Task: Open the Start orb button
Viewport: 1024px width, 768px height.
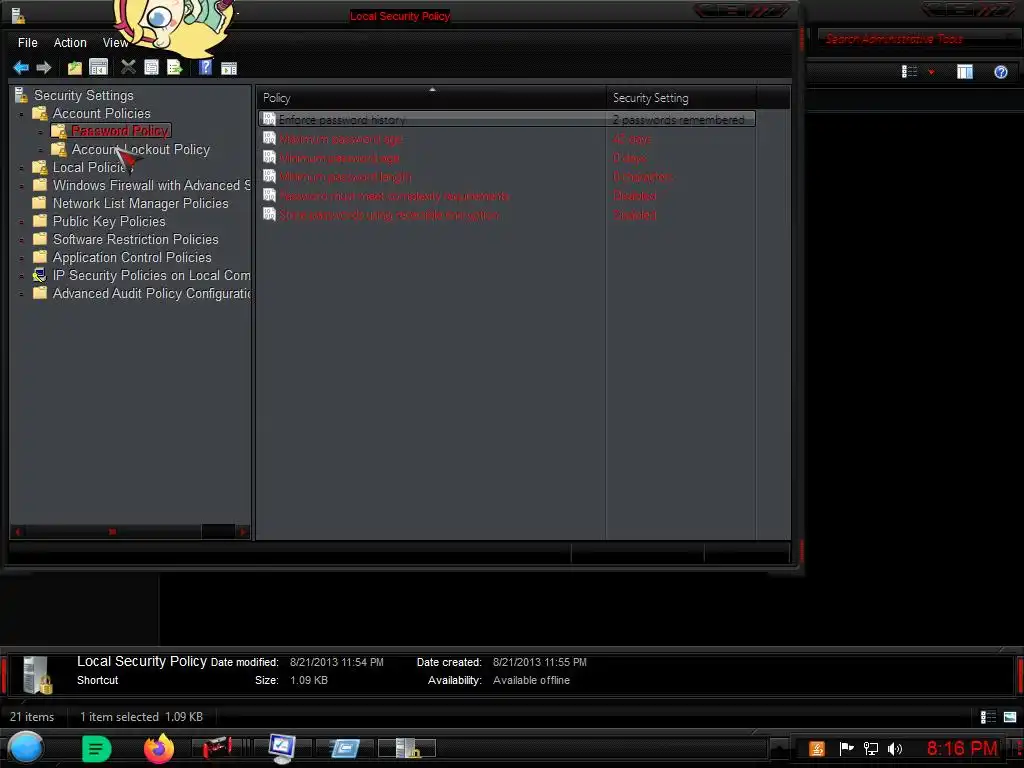Action: tap(26, 748)
